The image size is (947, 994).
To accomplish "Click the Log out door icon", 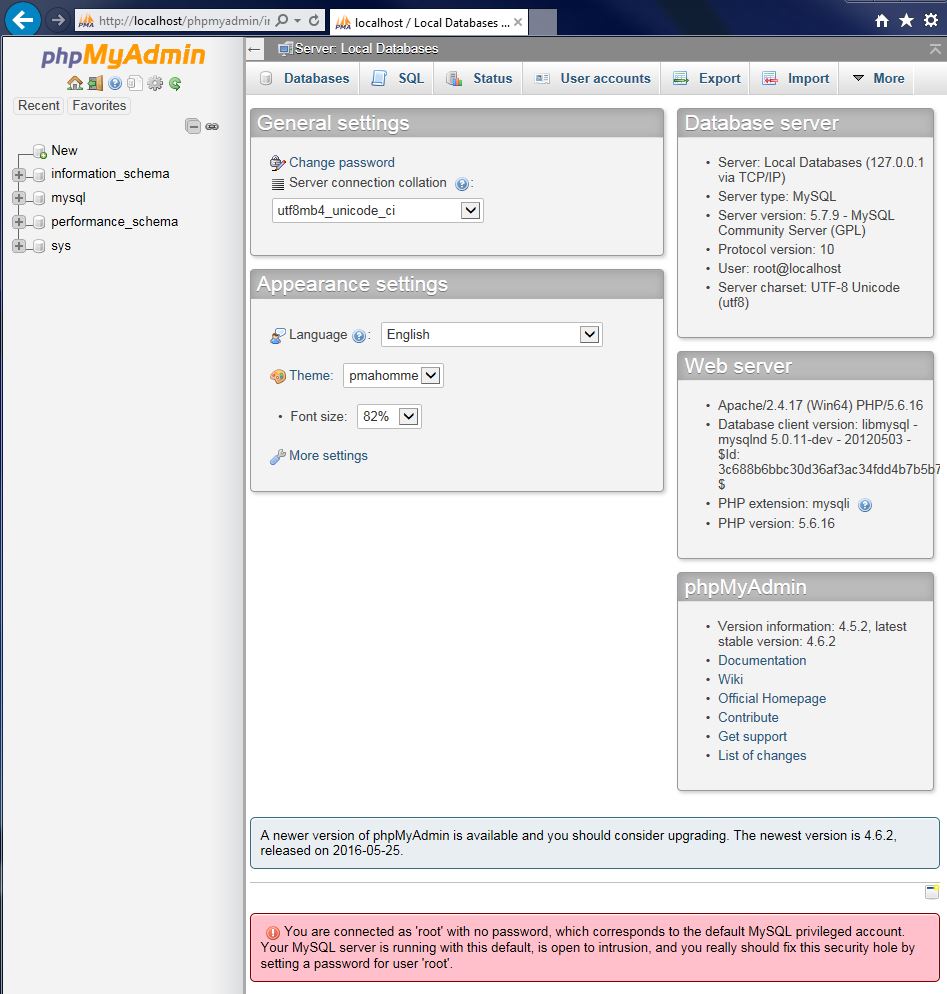I will (x=95, y=83).
